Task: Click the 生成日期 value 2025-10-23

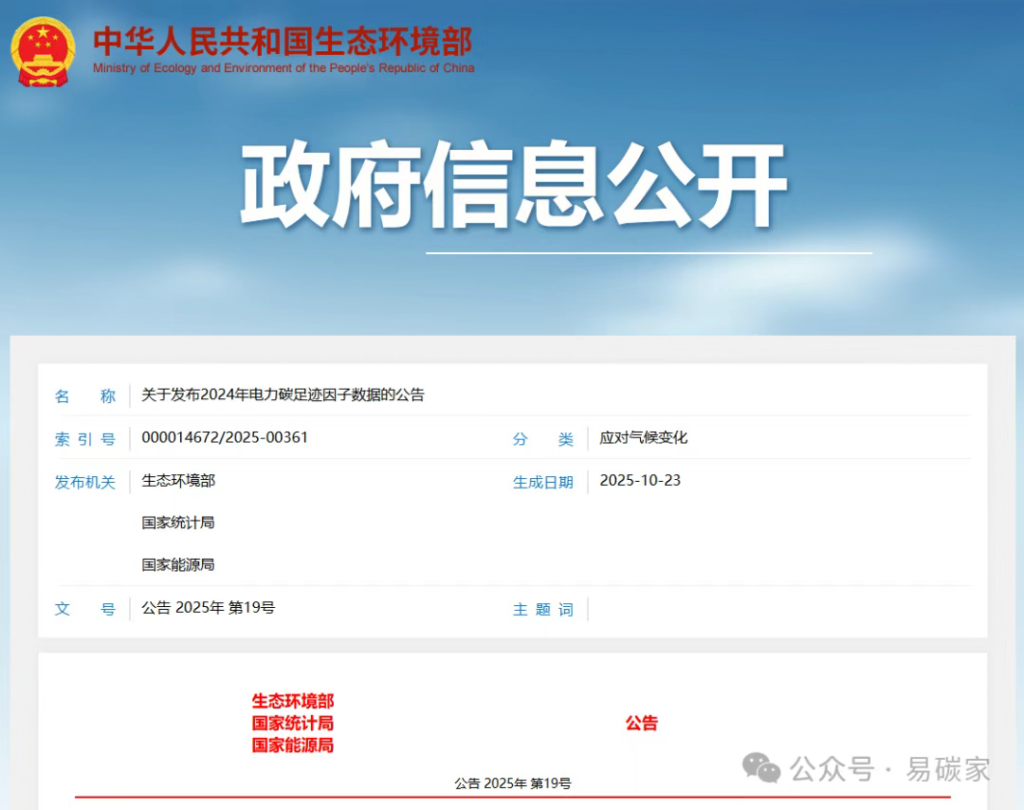Action: click(x=640, y=481)
